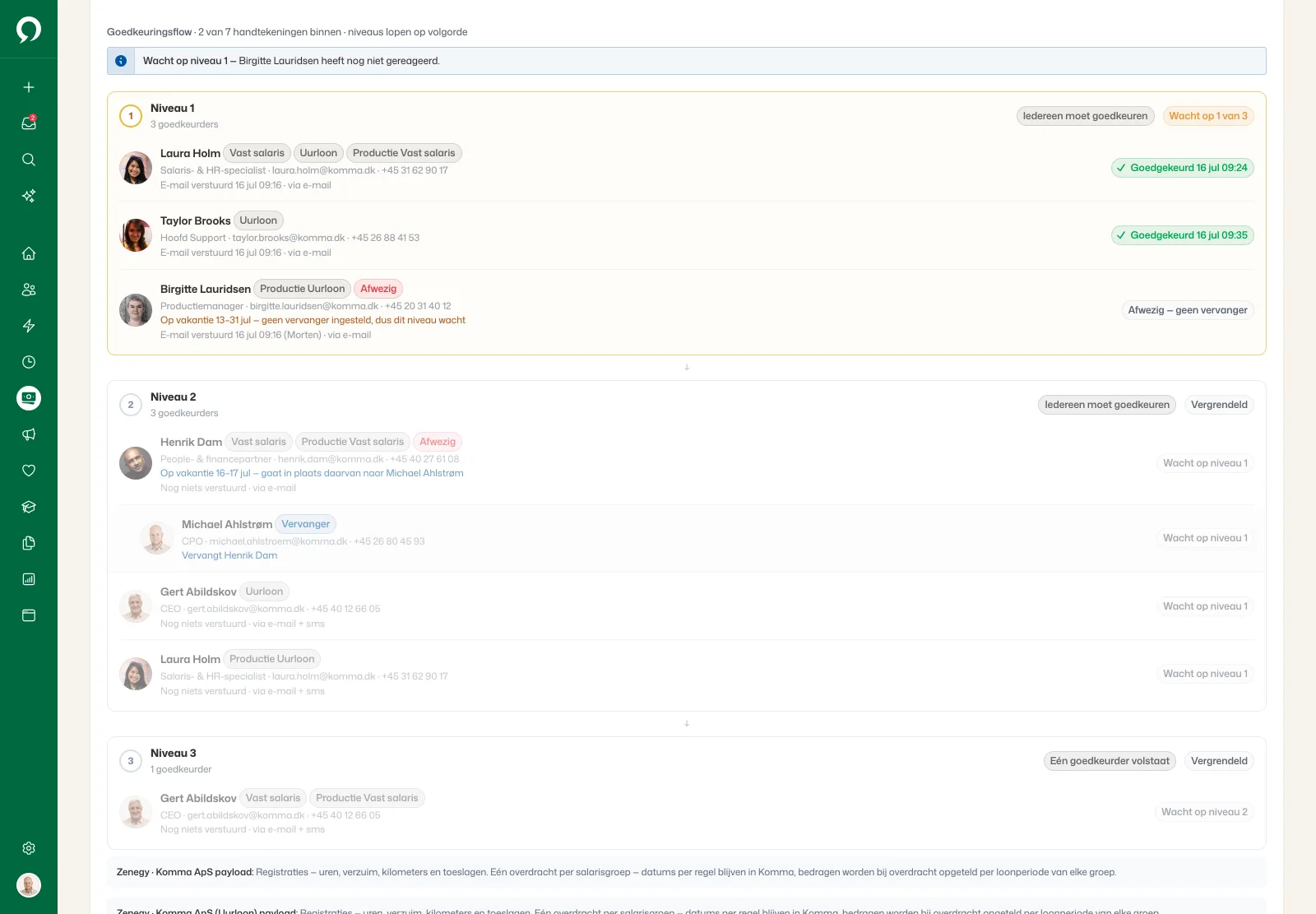Click the Niveau 2 heading

(x=174, y=397)
